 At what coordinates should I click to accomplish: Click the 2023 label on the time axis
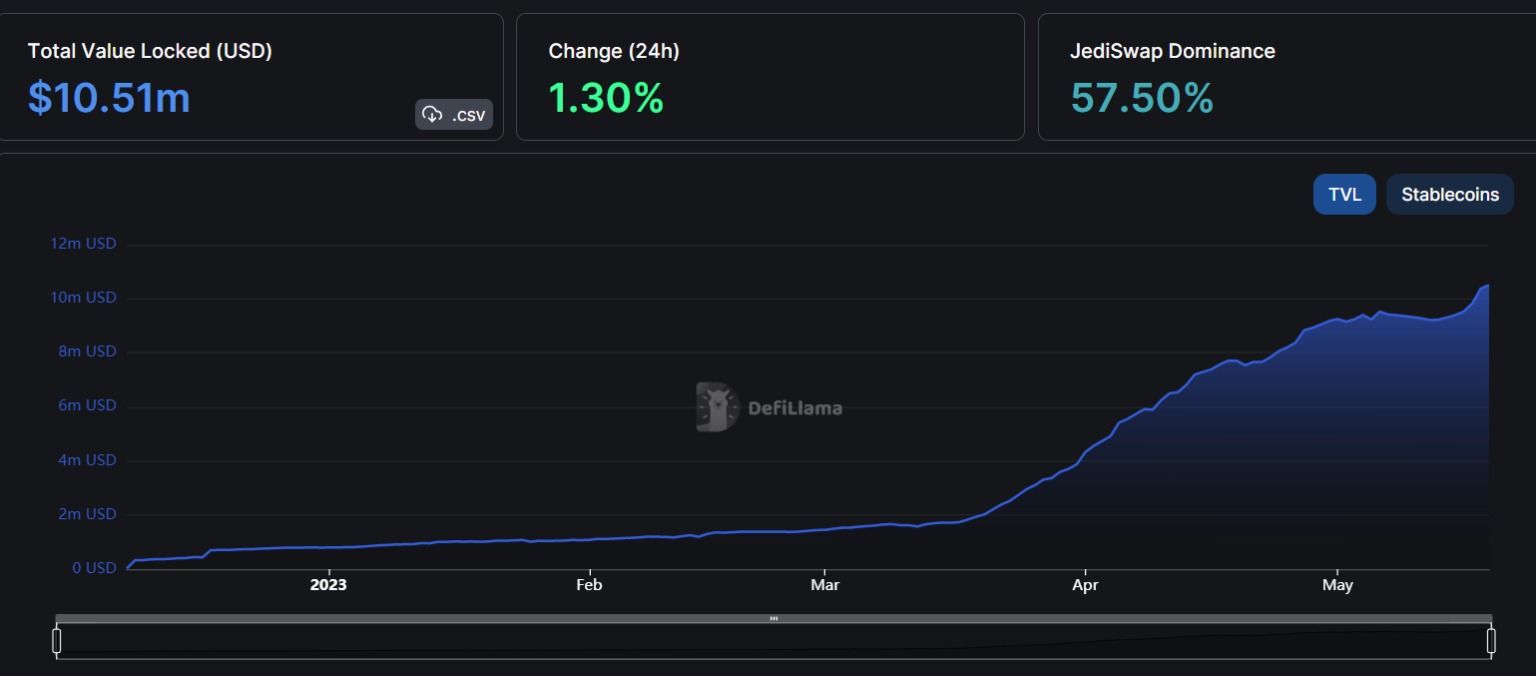click(328, 585)
